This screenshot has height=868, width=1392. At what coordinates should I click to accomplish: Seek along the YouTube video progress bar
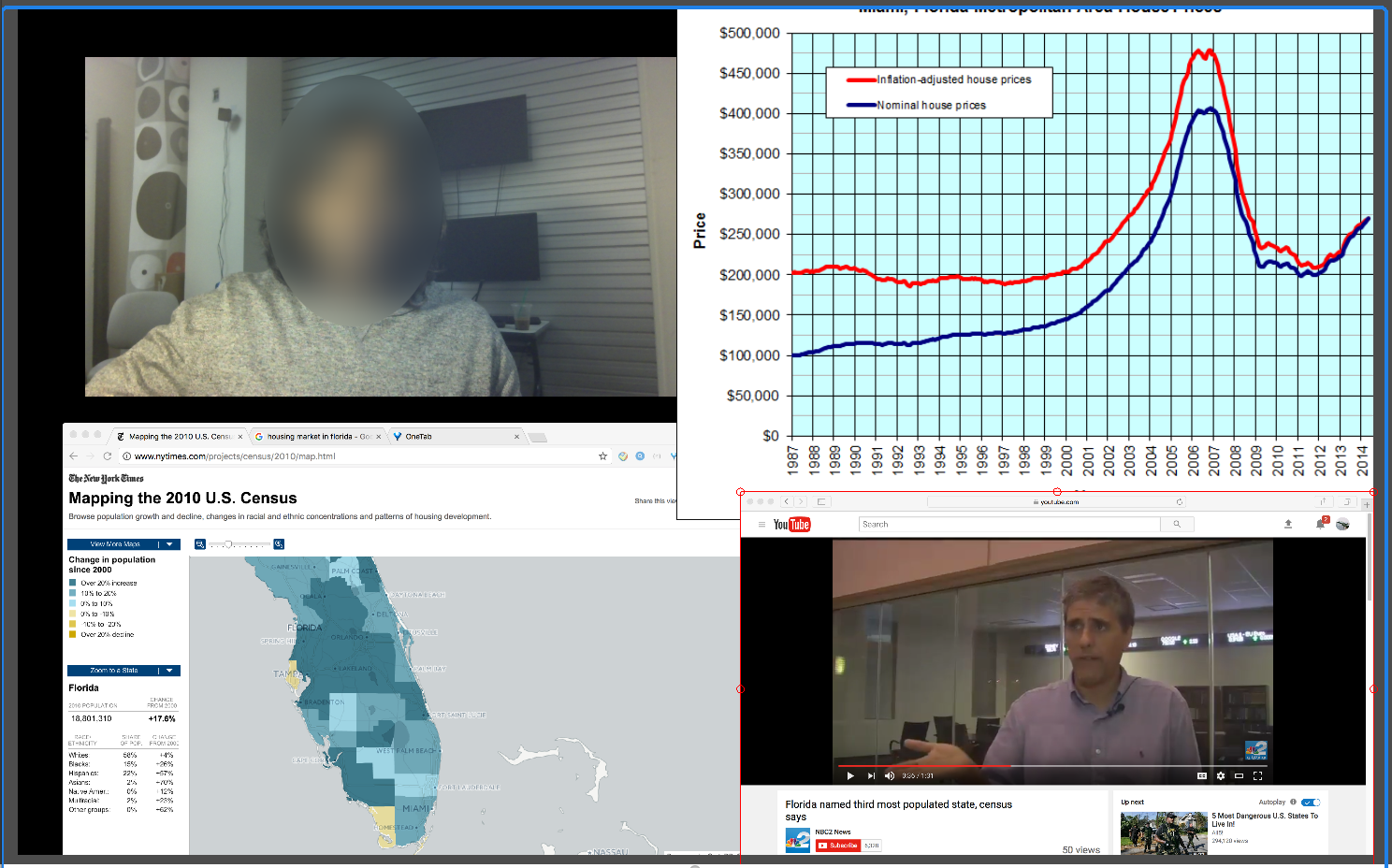point(1053,766)
